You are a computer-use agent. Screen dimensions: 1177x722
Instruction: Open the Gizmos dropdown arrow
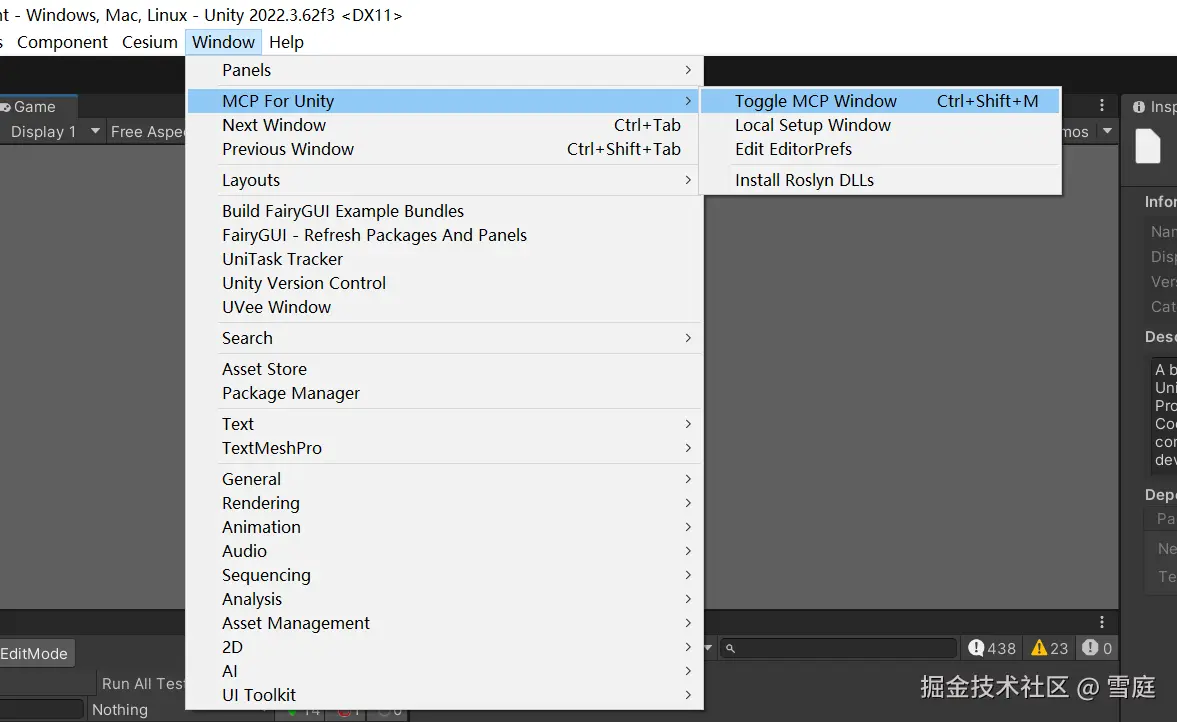pyautogui.click(x=1107, y=131)
